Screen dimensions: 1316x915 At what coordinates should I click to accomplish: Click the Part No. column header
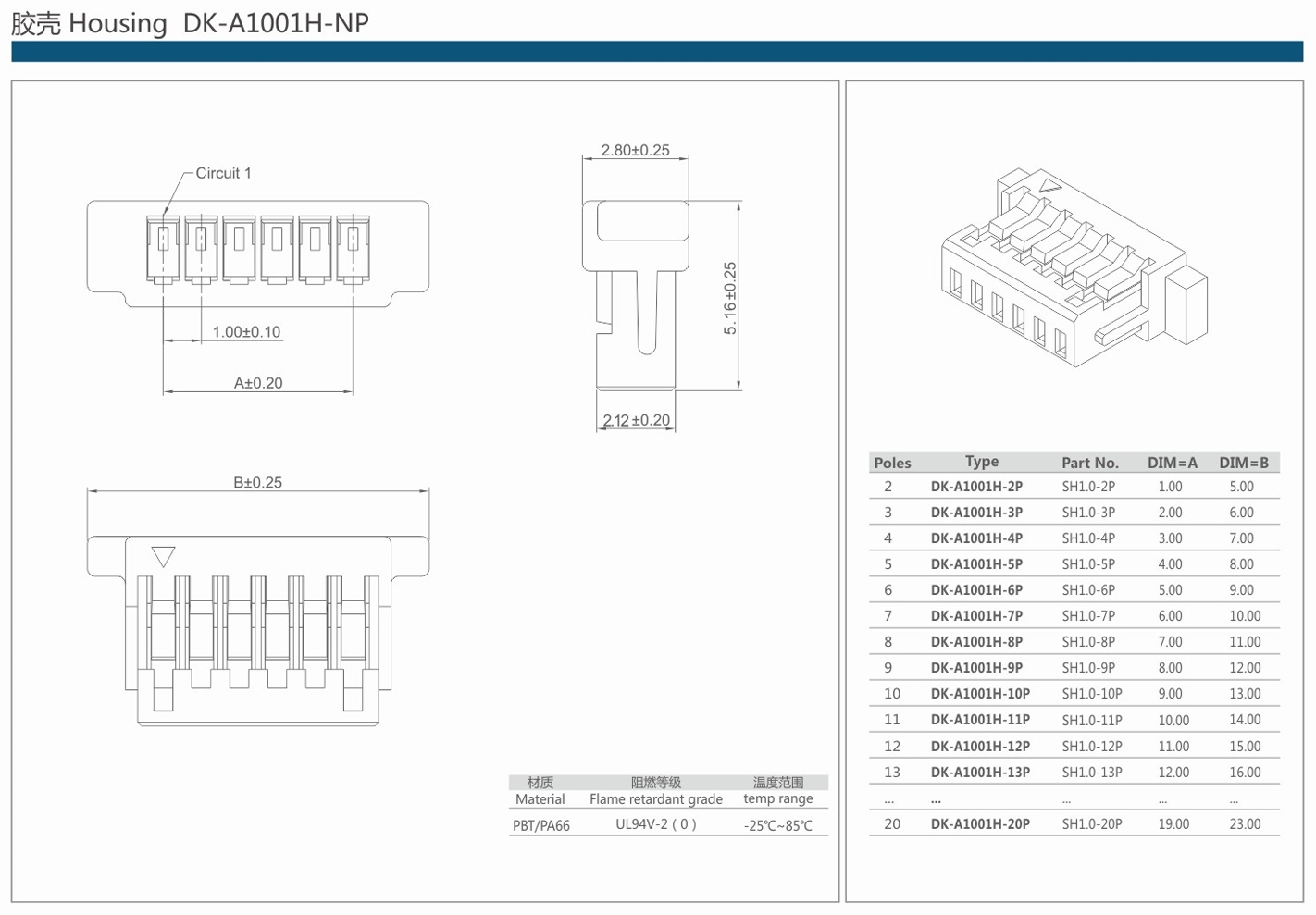point(1089,463)
